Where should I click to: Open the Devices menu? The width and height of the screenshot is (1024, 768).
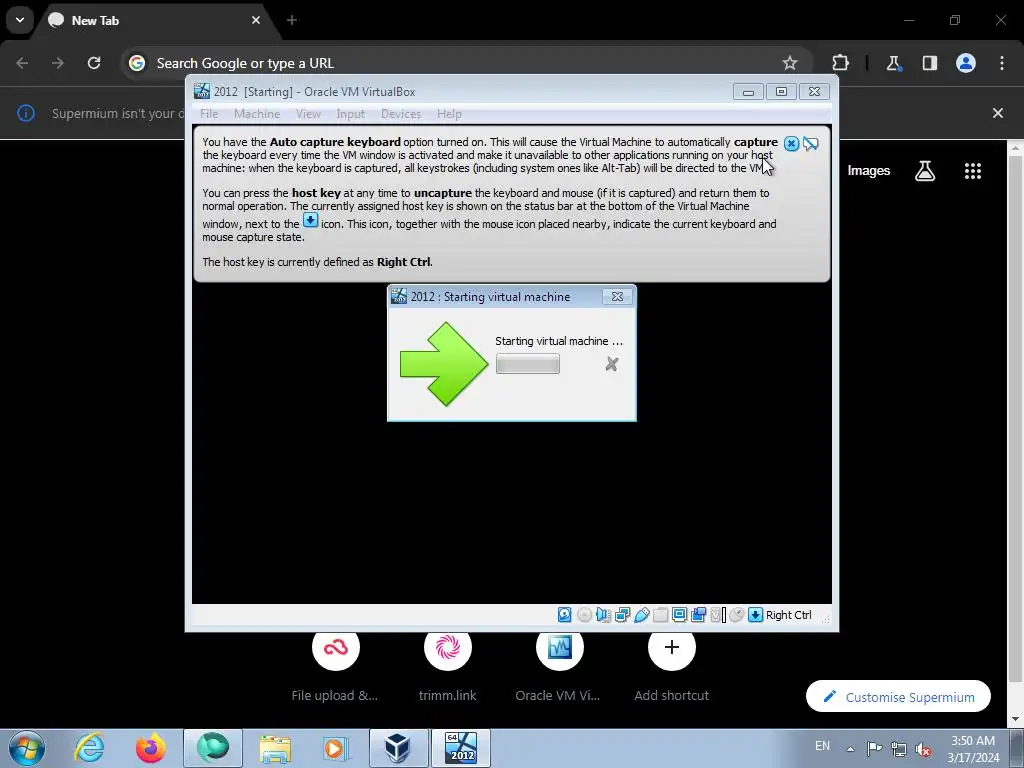[x=401, y=114]
